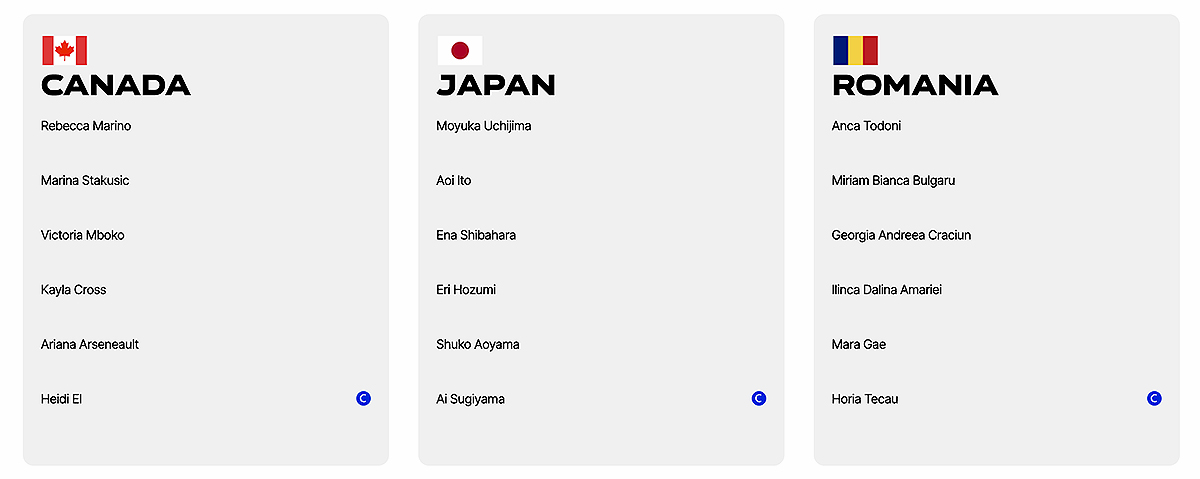Open Moyuka Uchijima's player link
Viewport: 1200px width, 479px height.
pyautogui.click(x=484, y=126)
